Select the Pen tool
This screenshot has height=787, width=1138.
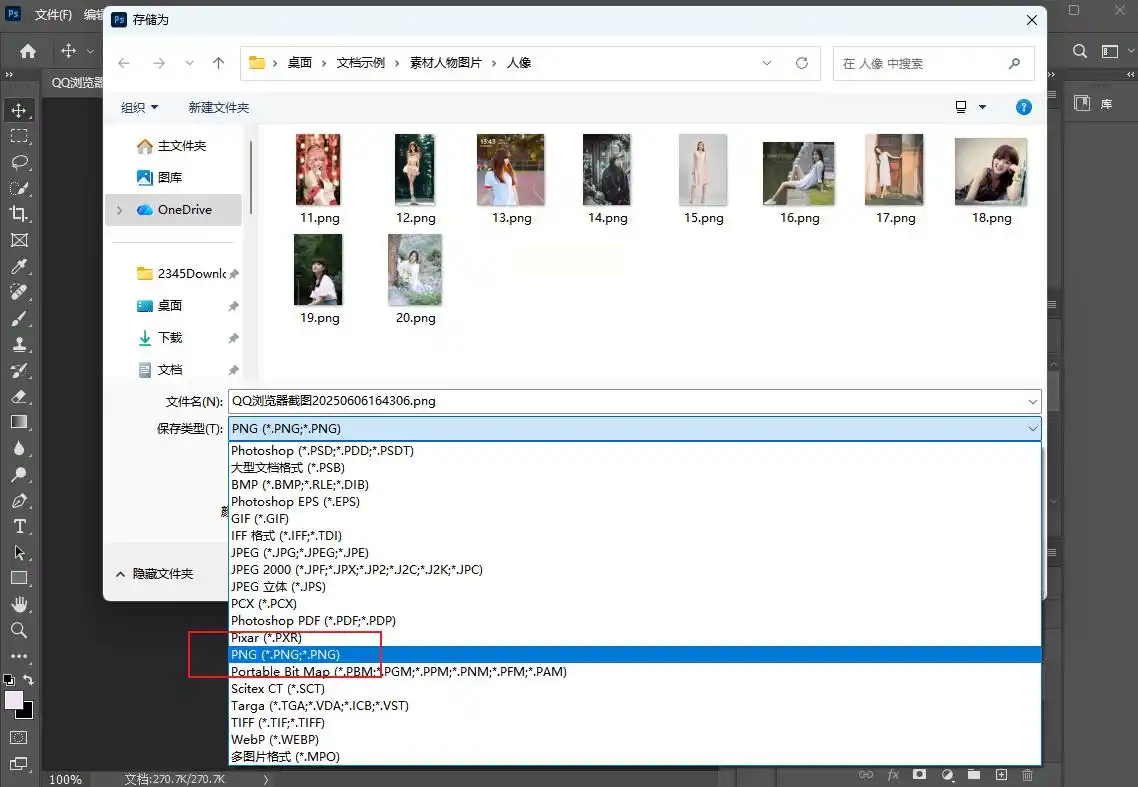click(20, 500)
